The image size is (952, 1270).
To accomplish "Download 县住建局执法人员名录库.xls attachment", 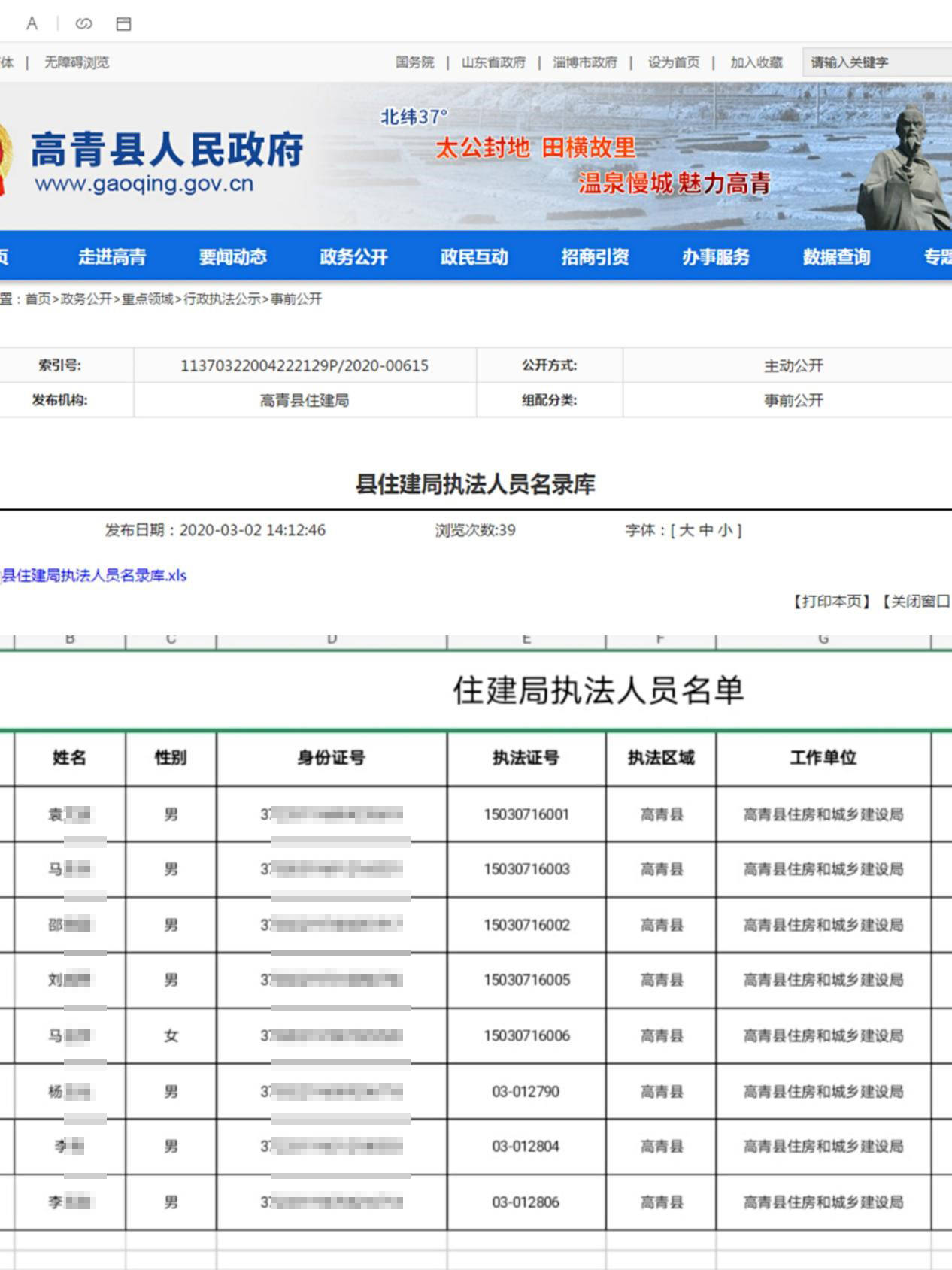I will coord(93,576).
